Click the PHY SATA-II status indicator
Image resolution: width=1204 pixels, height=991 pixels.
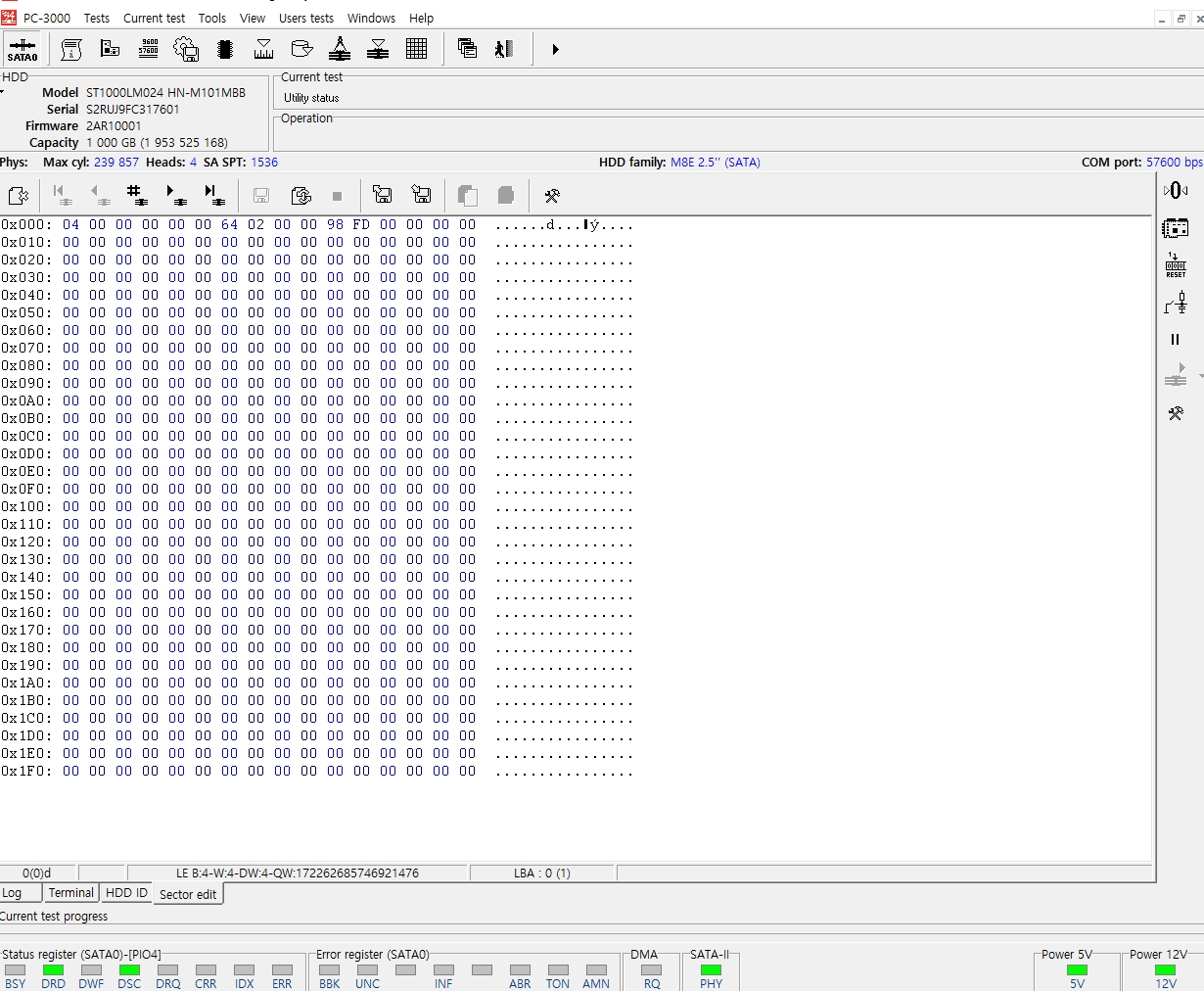tap(711, 970)
